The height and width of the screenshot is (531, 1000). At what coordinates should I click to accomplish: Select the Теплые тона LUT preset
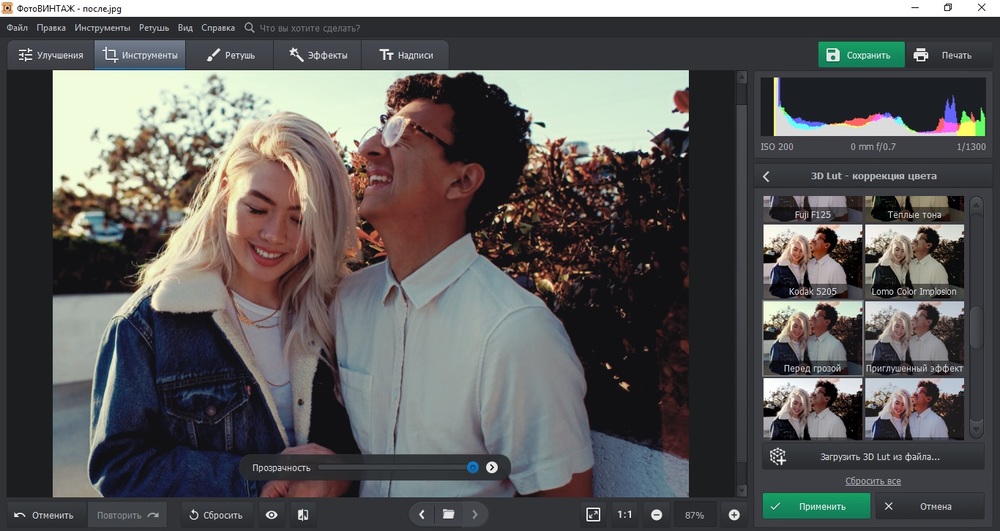tap(915, 208)
